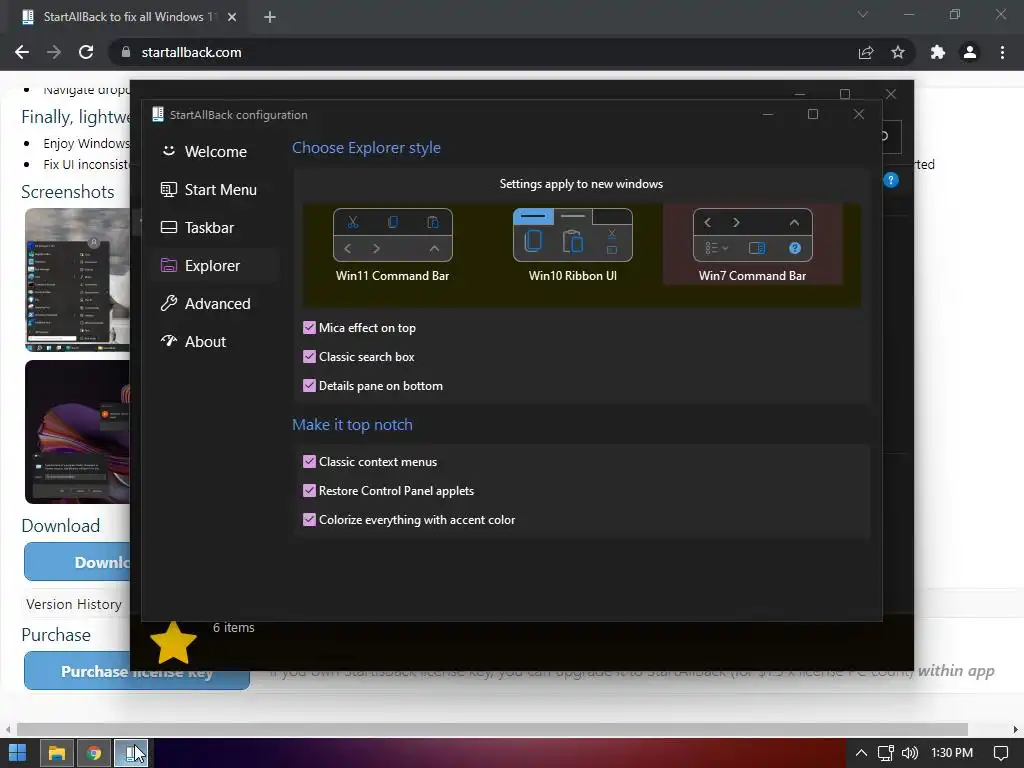This screenshot has height=768, width=1024.
Task: Close the StartAllBack browser tab
Action: tap(232, 17)
